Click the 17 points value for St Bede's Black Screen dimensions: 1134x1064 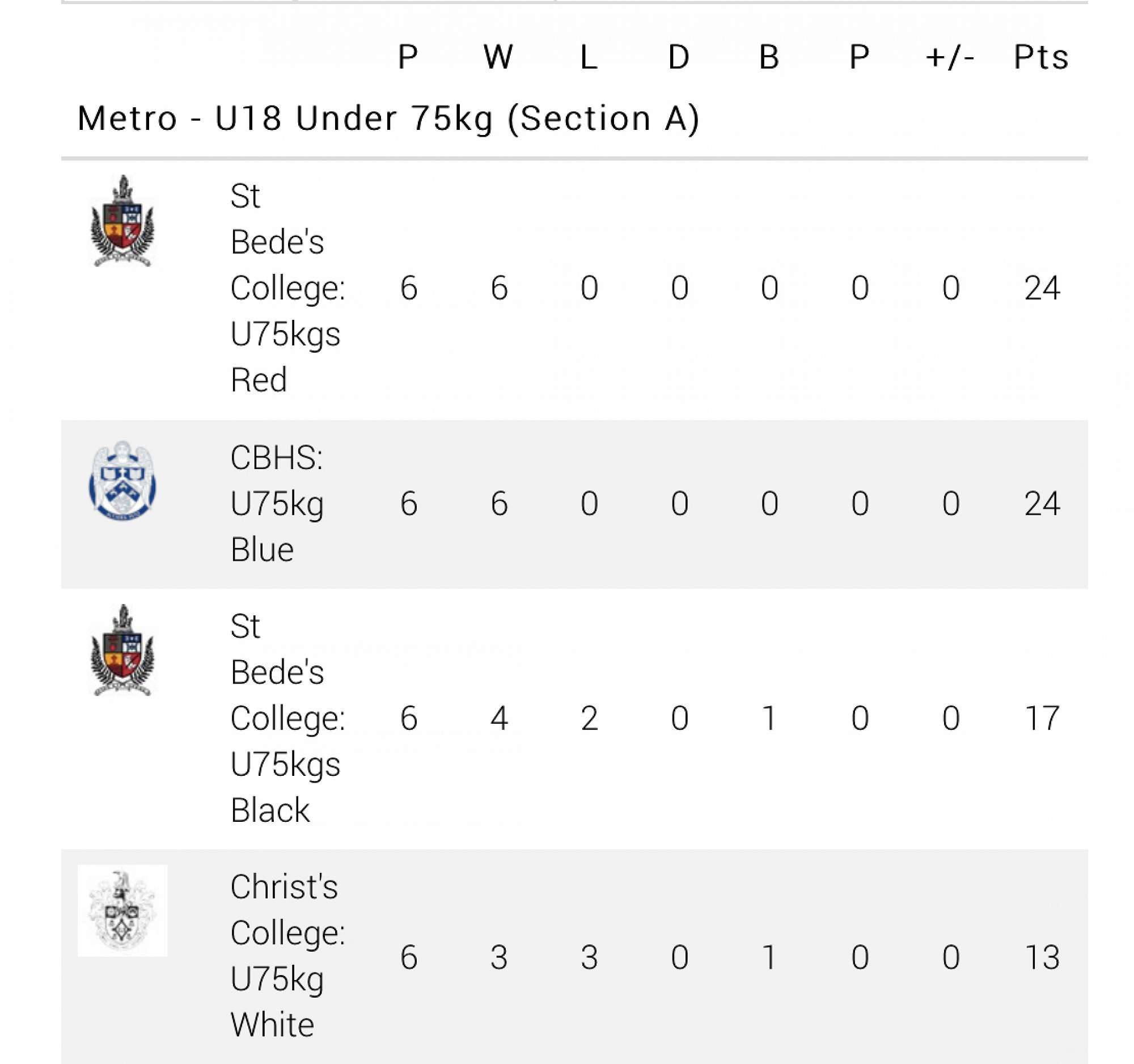coord(1042,717)
